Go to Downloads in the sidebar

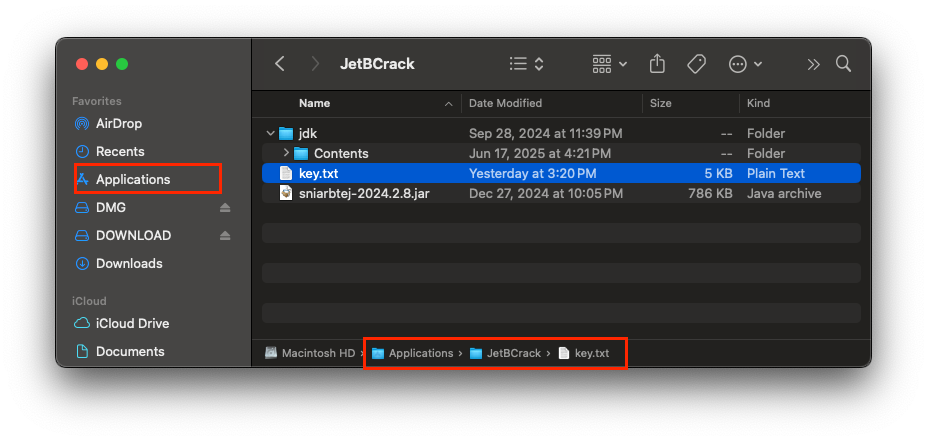coord(128,263)
